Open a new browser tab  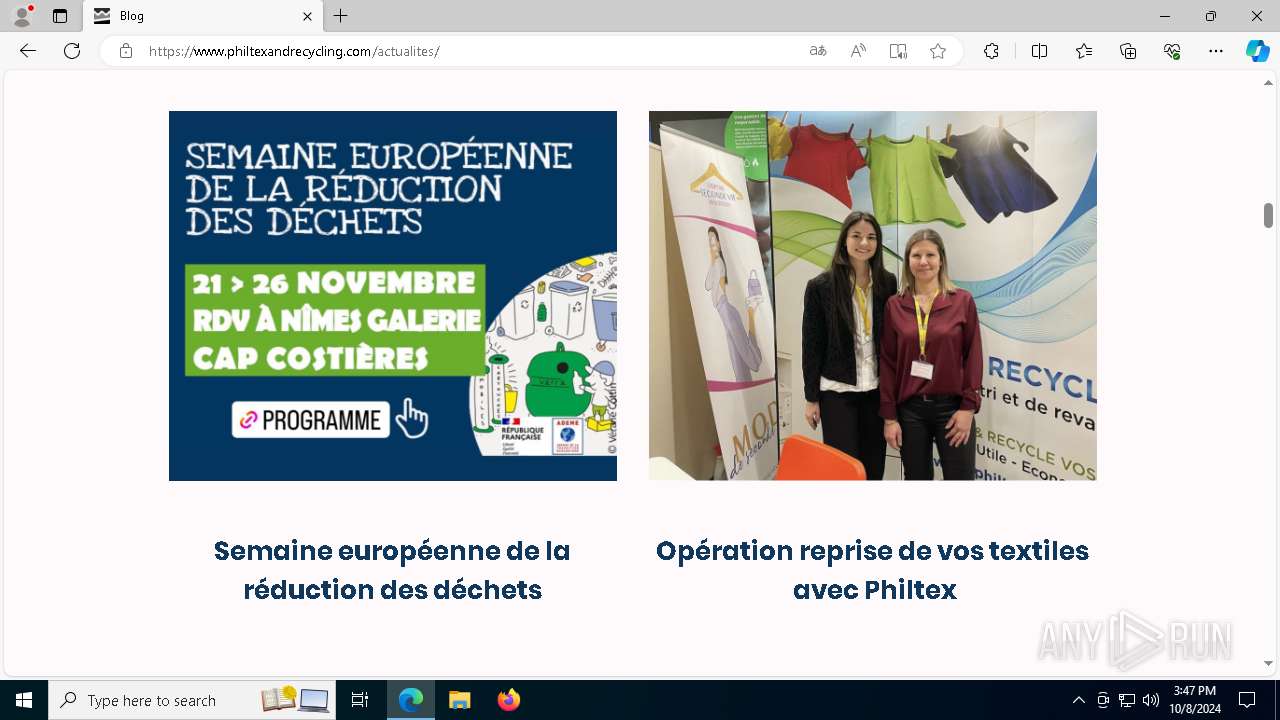341,16
